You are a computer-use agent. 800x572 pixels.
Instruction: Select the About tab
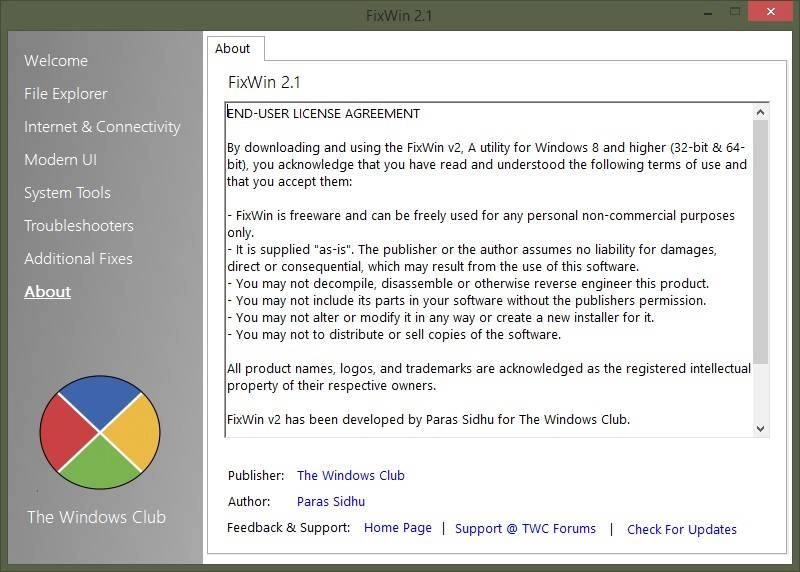235,48
